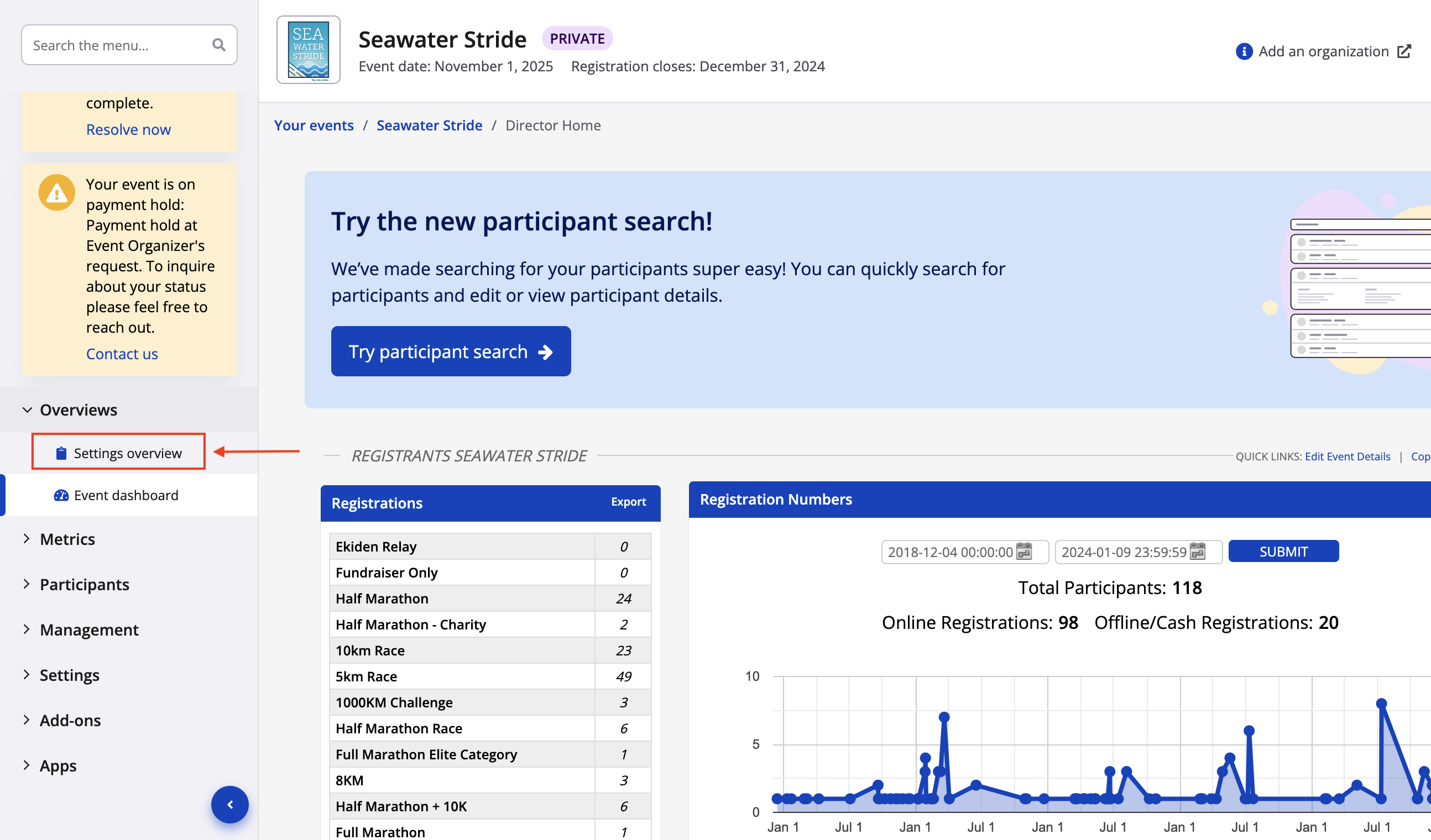The height and width of the screenshot is (840, 1431).
Task: Click the Resolve now link
Action: coord(128,129)
